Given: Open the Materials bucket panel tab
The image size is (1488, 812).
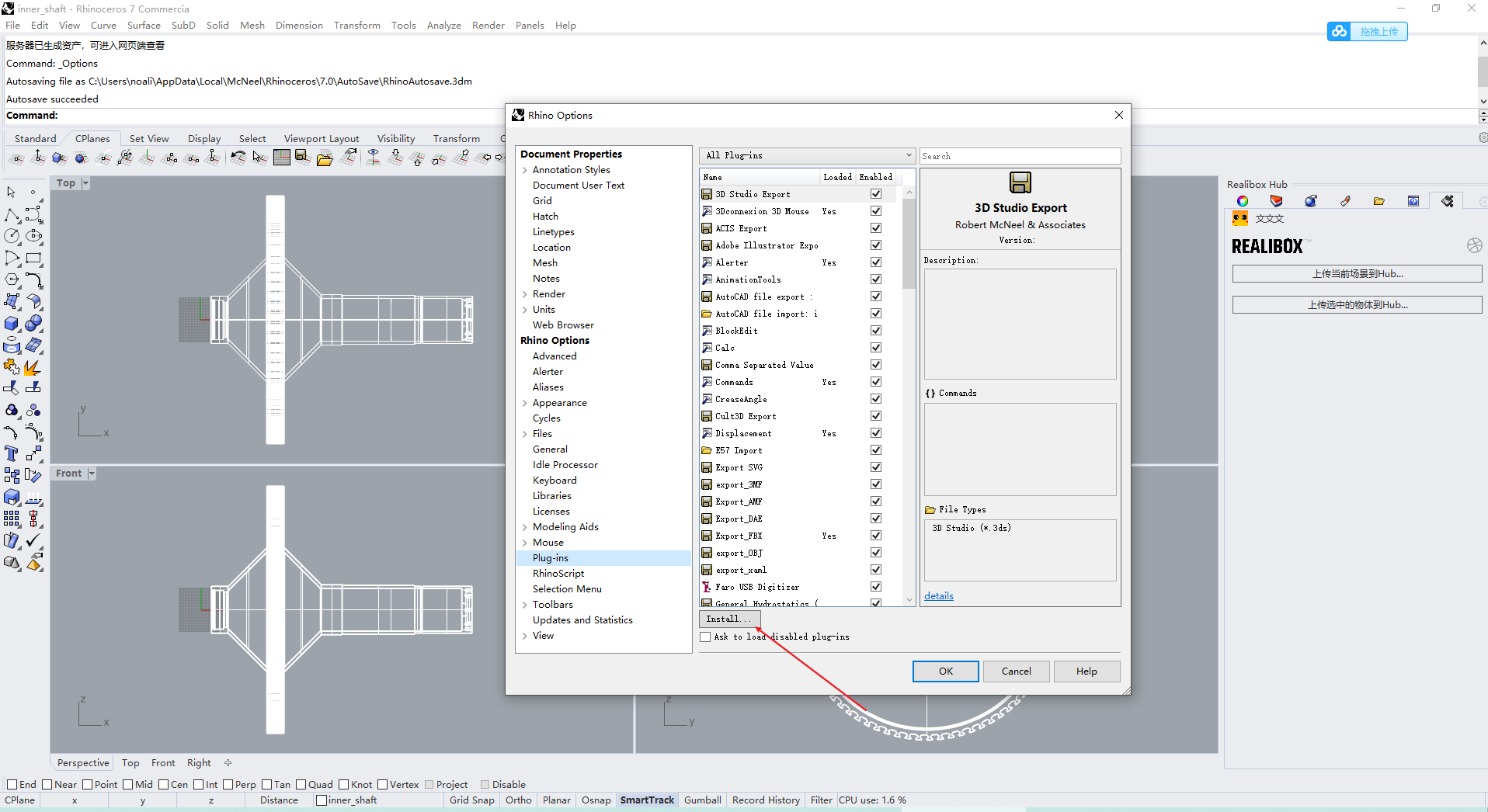Looking at the screenshot, I should (x=1277, y=201).
